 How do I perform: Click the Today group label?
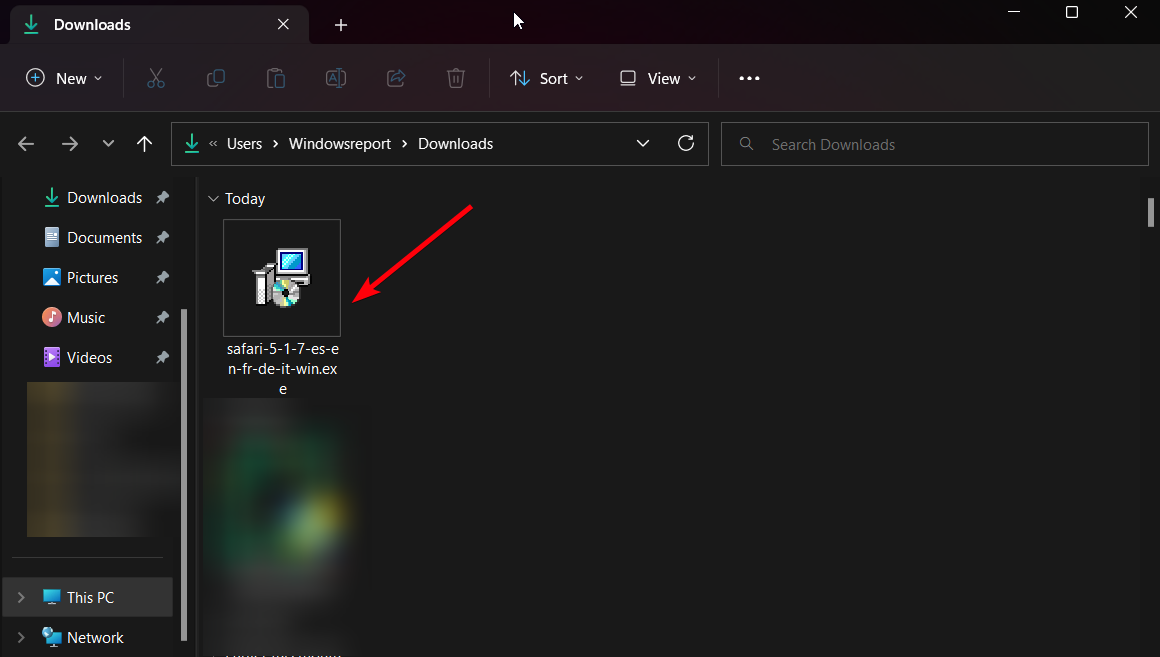click(x=245, y=198)
